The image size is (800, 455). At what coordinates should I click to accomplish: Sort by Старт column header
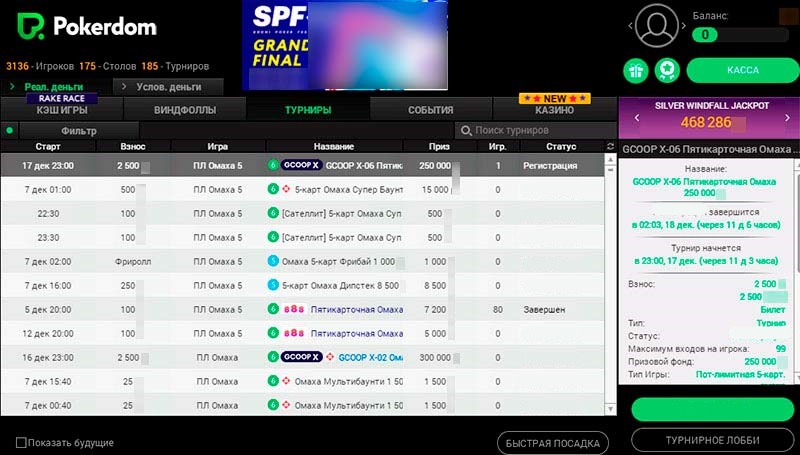48,146
